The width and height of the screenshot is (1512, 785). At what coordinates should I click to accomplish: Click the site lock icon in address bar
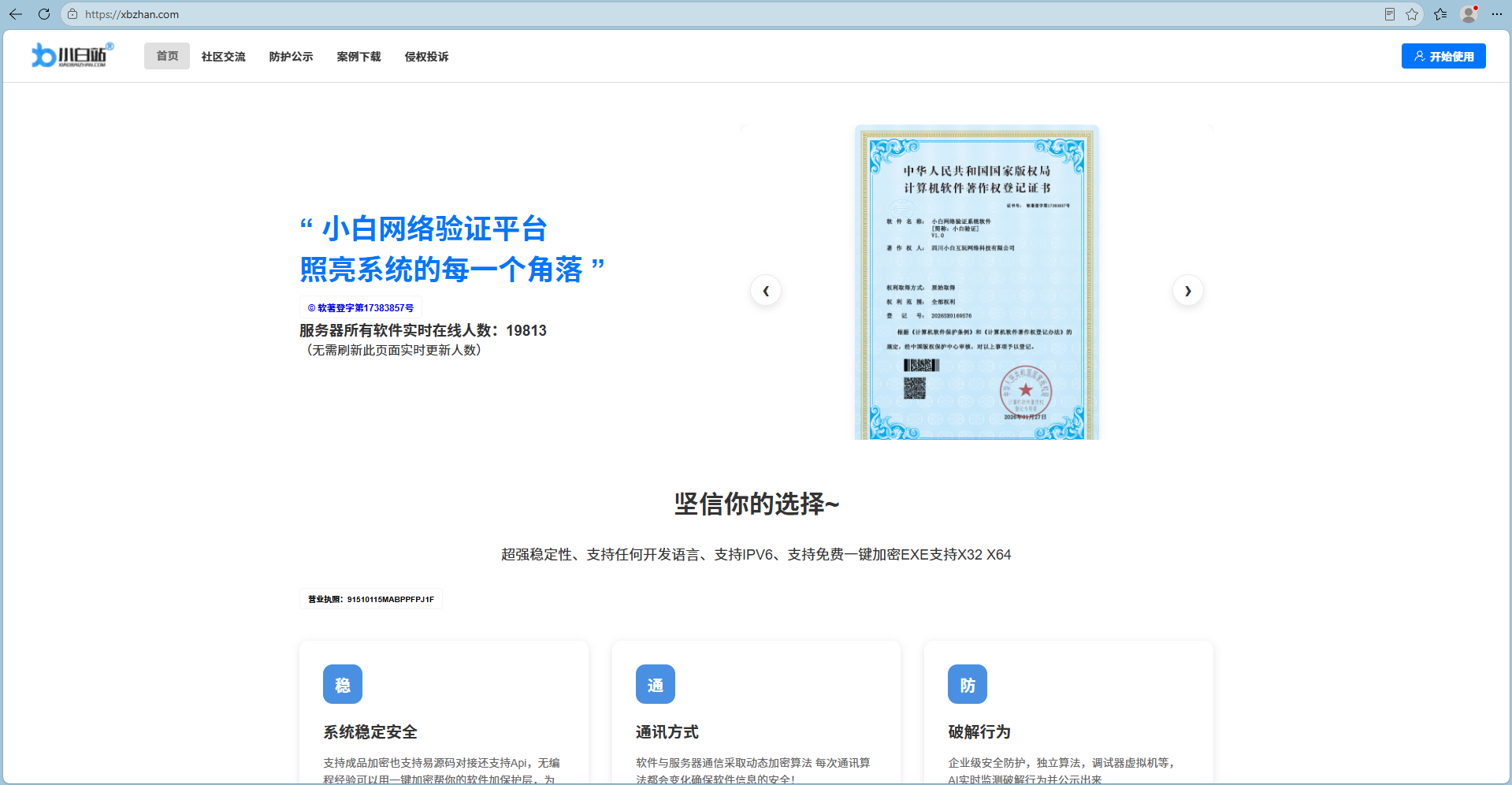tap(72, 14)
